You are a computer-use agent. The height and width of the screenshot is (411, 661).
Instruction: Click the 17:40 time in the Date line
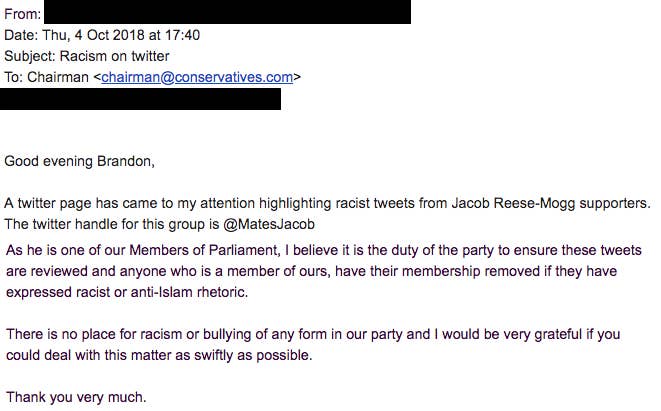(x=182, y=35)
